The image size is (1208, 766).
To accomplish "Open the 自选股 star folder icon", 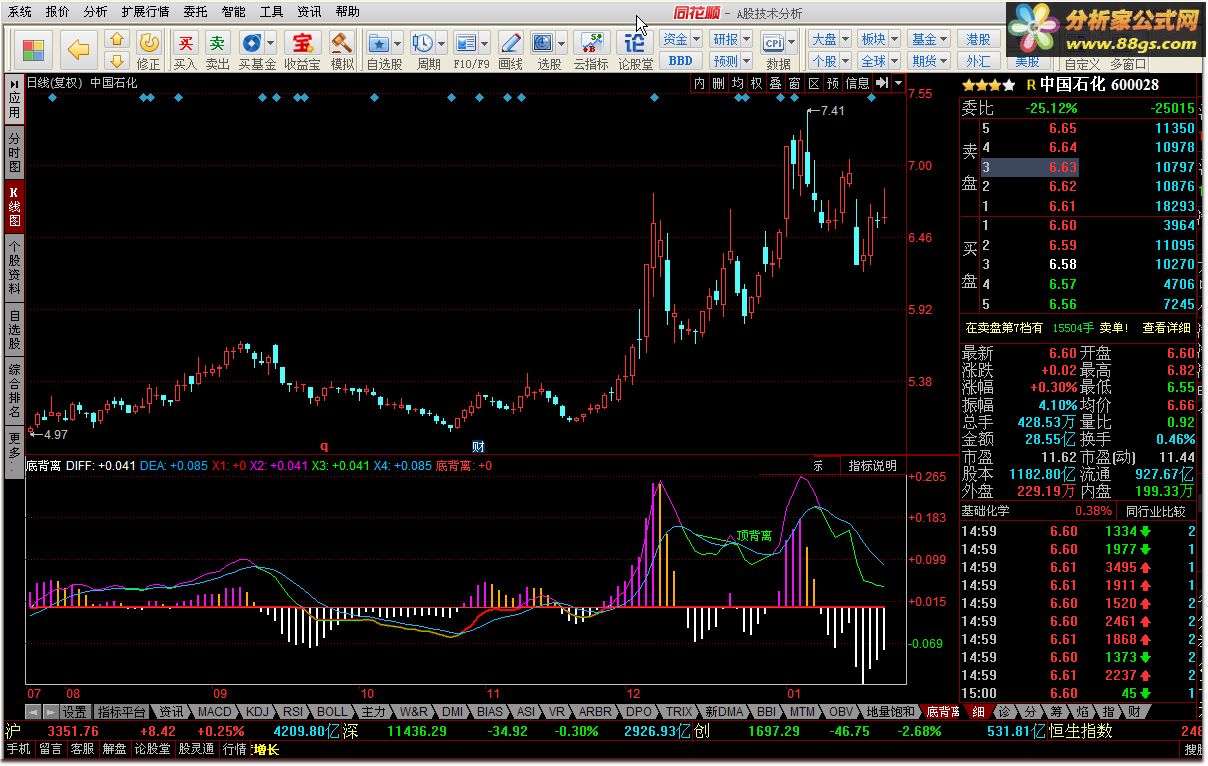I will 379,42.
